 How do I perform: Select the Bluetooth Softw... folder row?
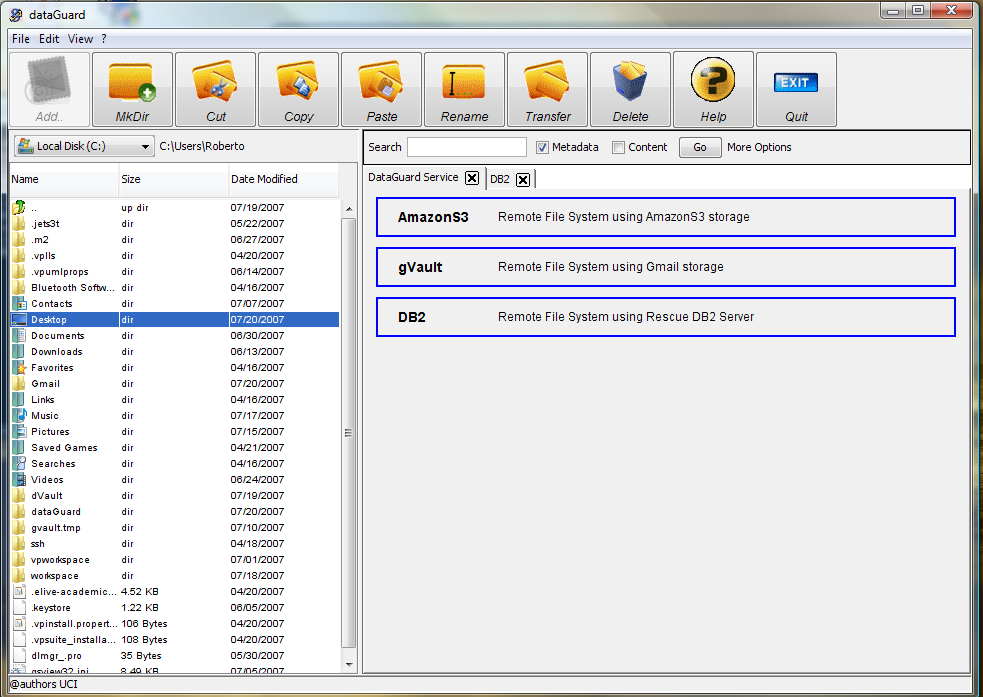tap(175, 288)
